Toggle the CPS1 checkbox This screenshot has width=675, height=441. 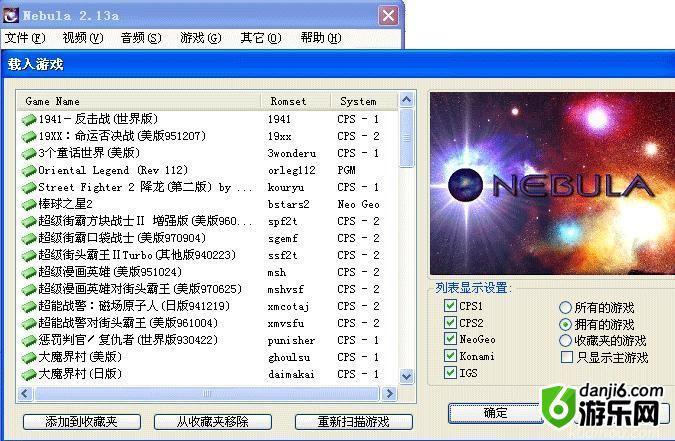[x=450, y=306]
